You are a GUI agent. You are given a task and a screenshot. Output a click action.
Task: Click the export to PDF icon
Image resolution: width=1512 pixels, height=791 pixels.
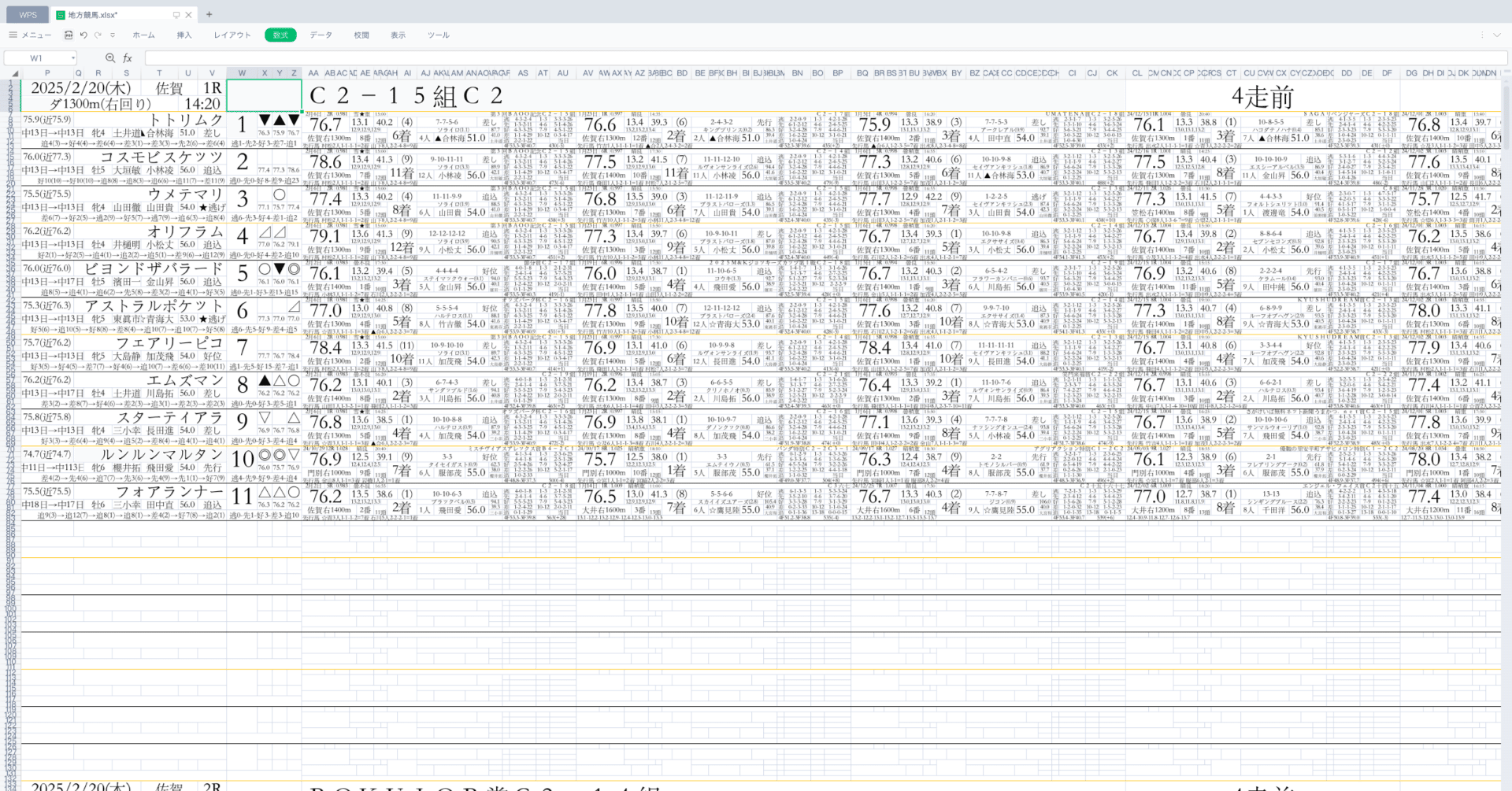69,35
